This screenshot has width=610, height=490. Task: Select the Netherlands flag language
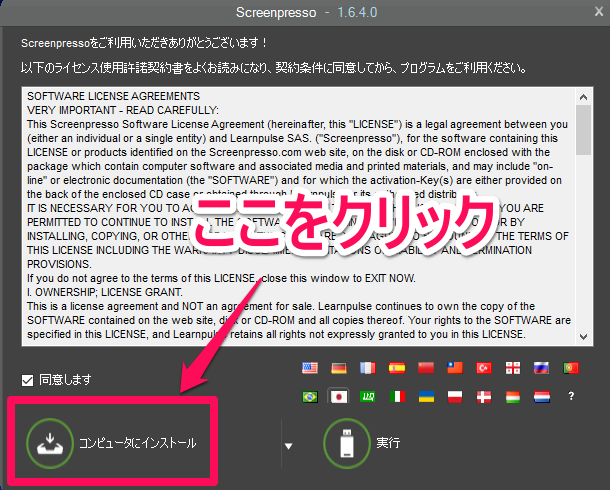click(542, 397)
